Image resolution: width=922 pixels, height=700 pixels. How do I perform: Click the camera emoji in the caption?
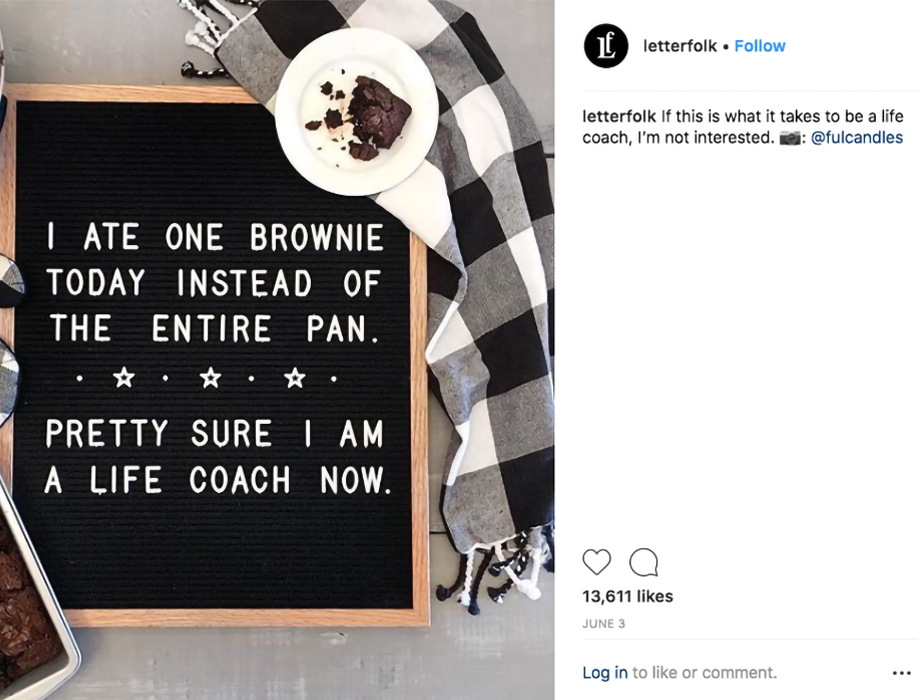(x=790, y=138)
